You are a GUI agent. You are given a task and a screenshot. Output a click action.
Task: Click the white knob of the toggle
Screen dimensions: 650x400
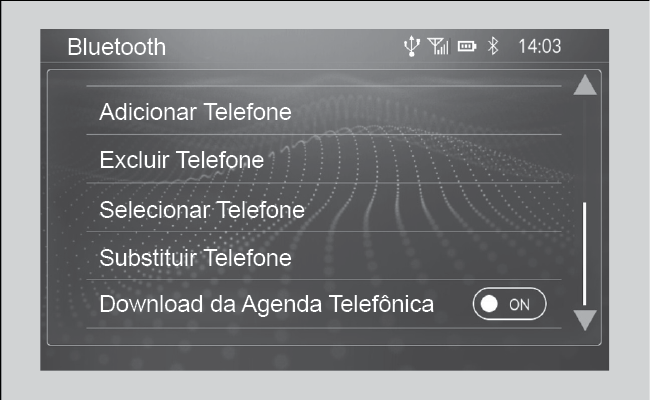489,304
